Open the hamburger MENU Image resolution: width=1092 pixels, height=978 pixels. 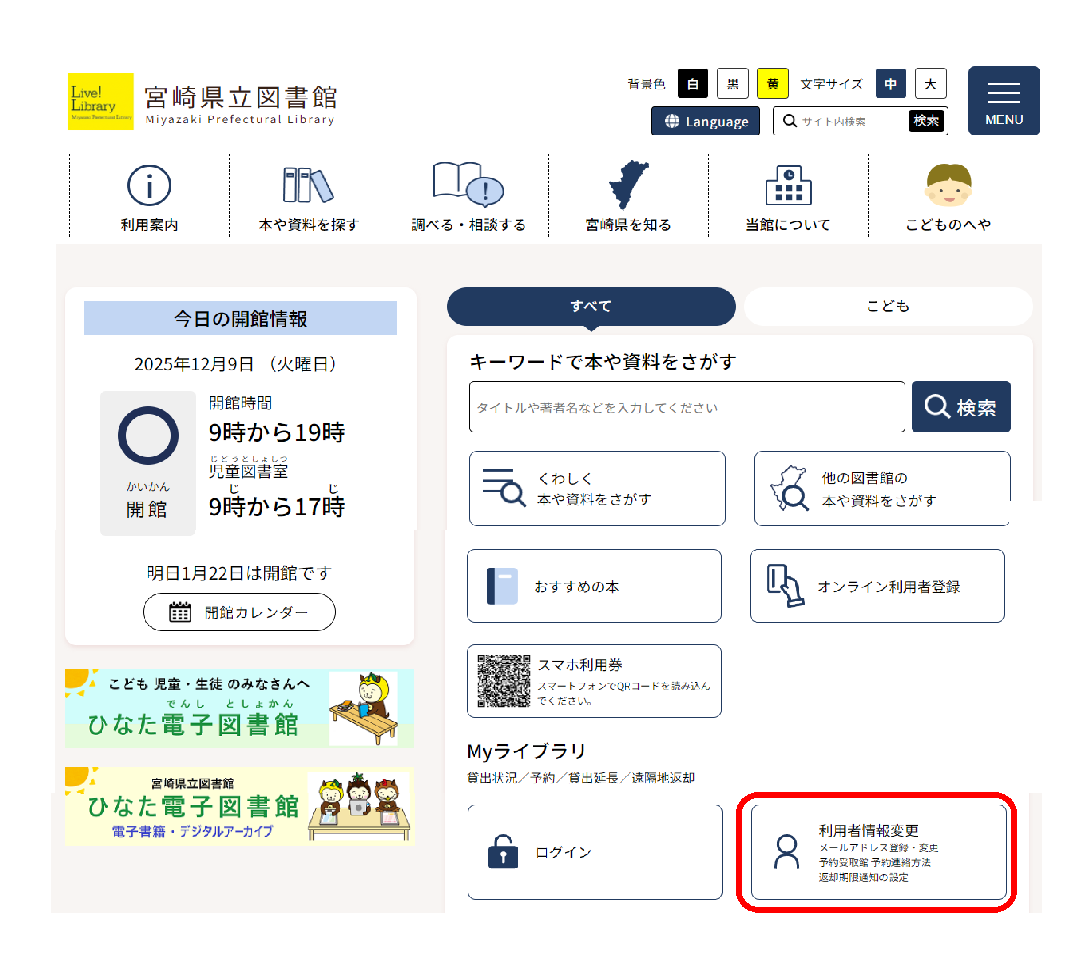click(x=1003, y=101)
